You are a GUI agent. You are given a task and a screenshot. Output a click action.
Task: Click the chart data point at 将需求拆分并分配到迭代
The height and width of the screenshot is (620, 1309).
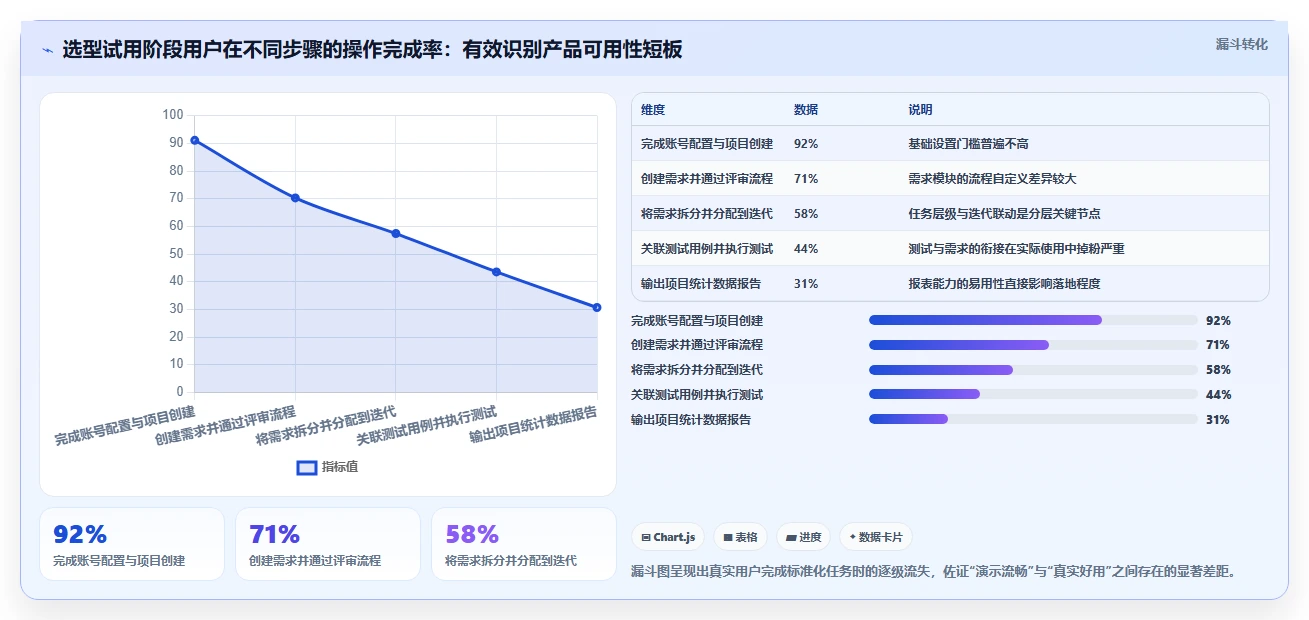(x=396, y=233)
